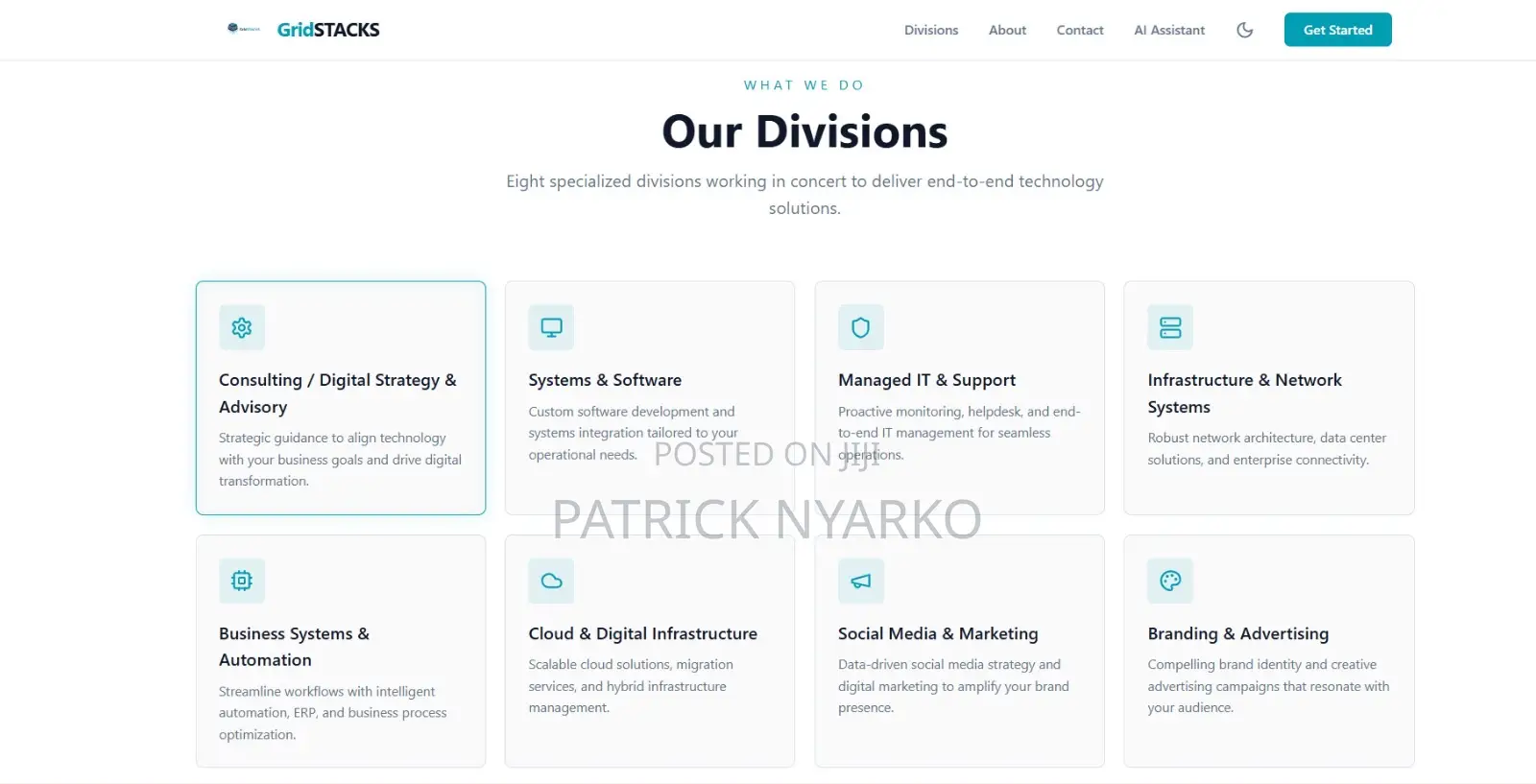Open the AI Assistant nav item
This screenshot has width=1536, height=784.
[1169, 30]
